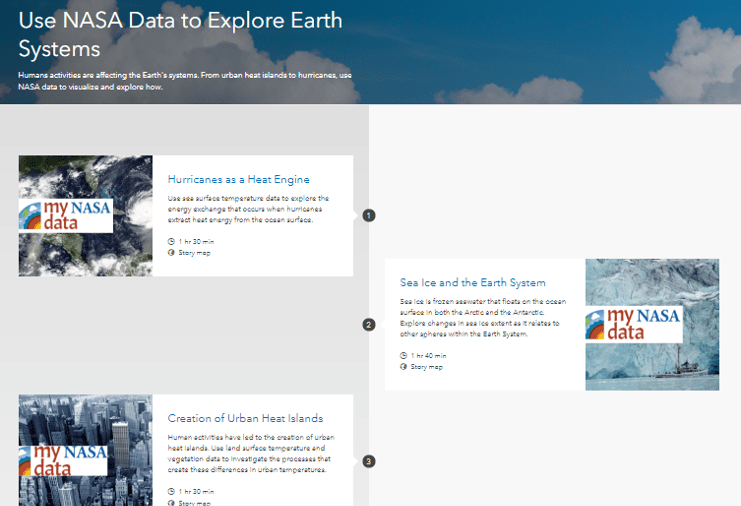Open the Sea Ice and the Earth System link
The width and height of the screenshot is (741, 506).
pos(473,283)
